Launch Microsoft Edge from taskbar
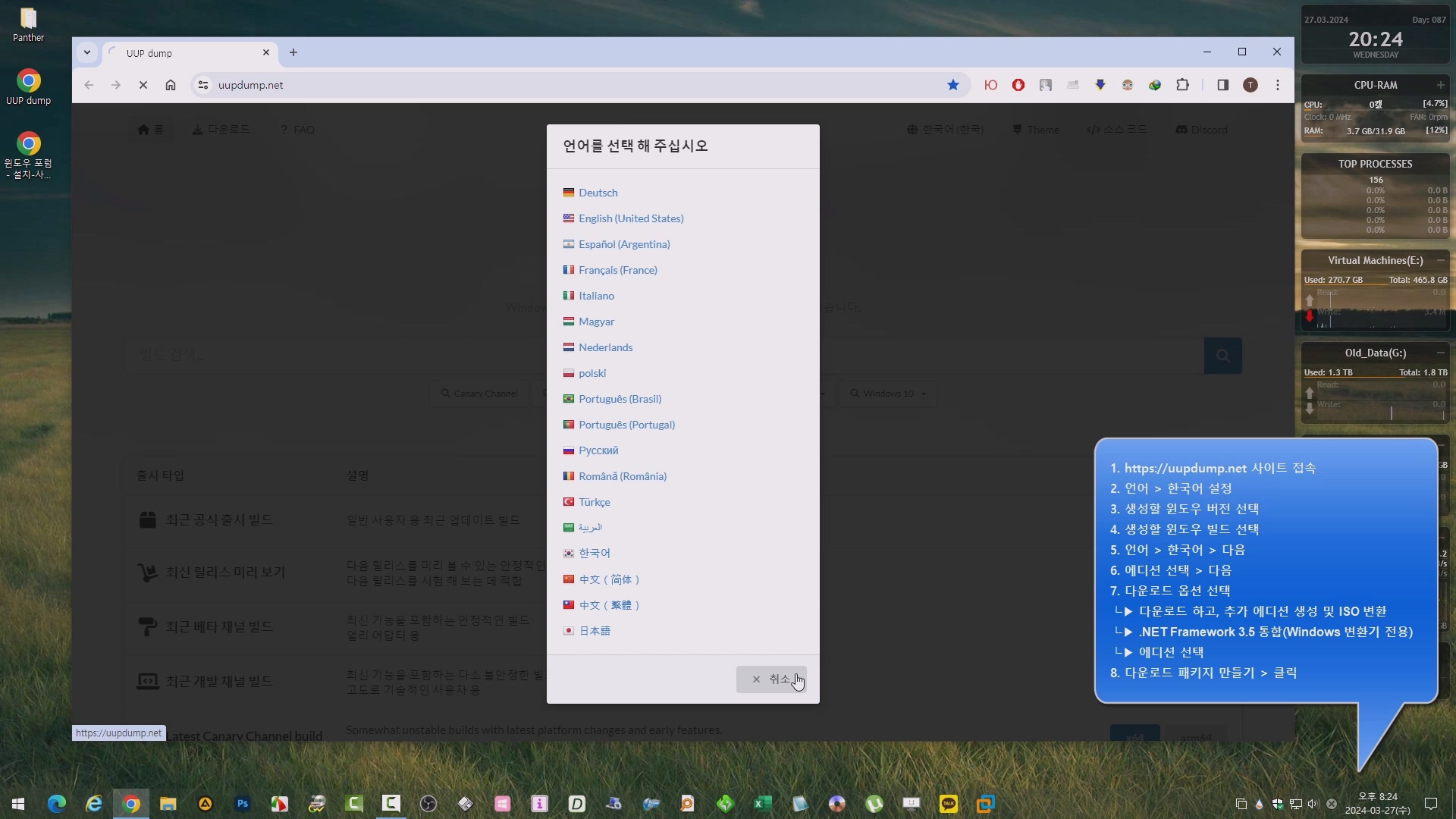Viewport: 1456px width, 819px height. point(57,804)
